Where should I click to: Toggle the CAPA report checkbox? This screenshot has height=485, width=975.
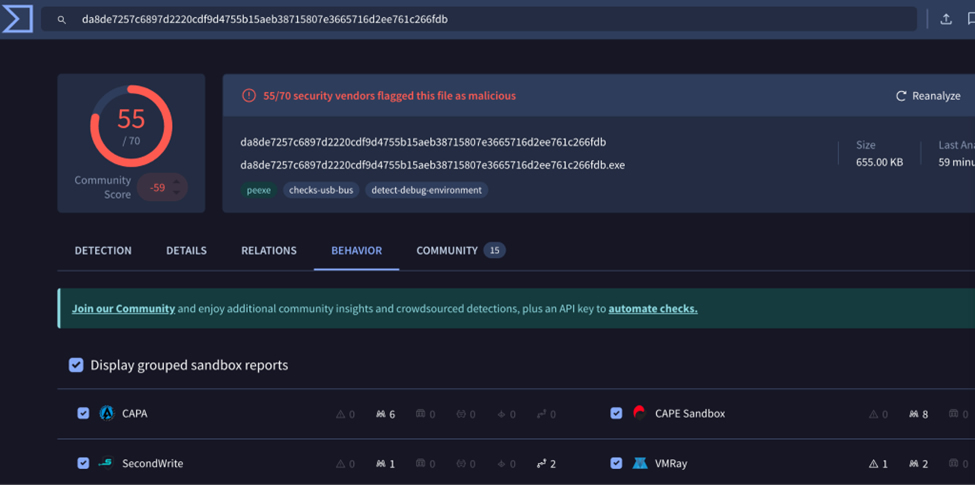click(x=83, y=413)
